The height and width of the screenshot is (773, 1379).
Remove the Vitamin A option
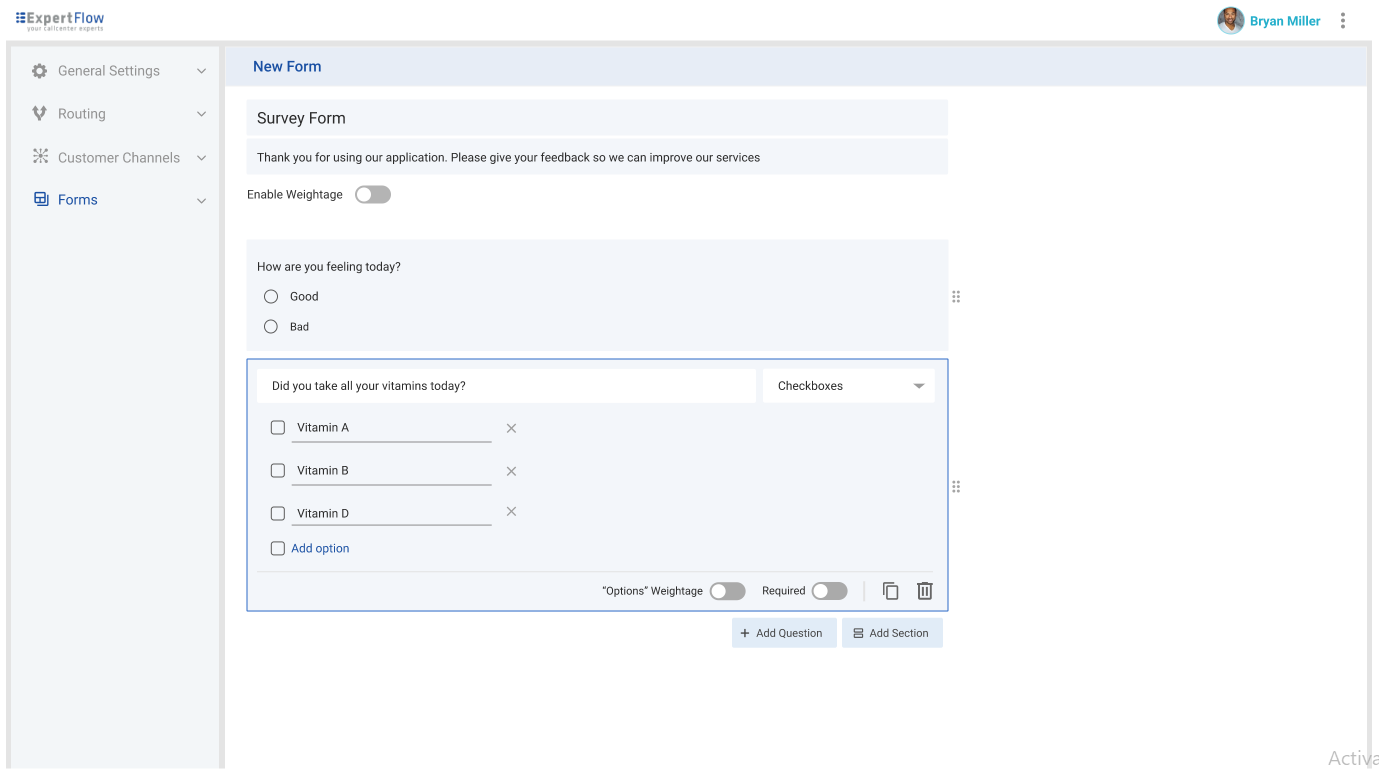(511, 428)
